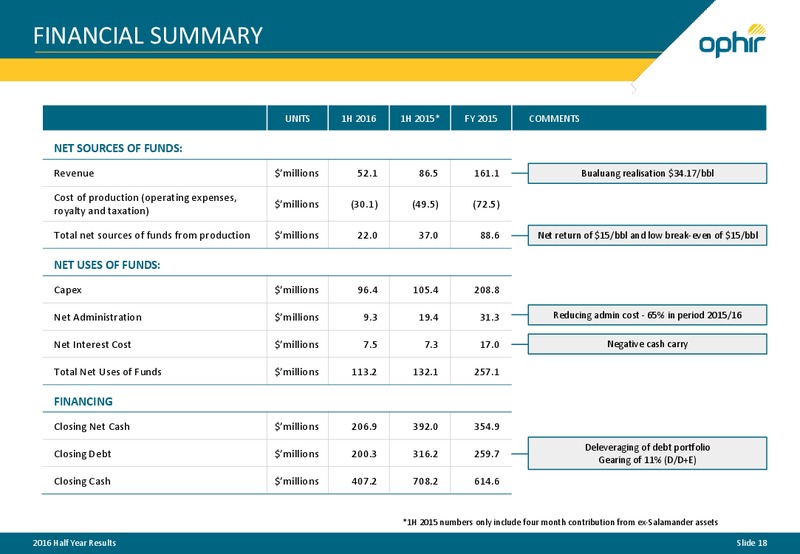The height and width of the screenshot is (554, 800).
Task: Click Capex value 96.4
Action: [367, 290]
